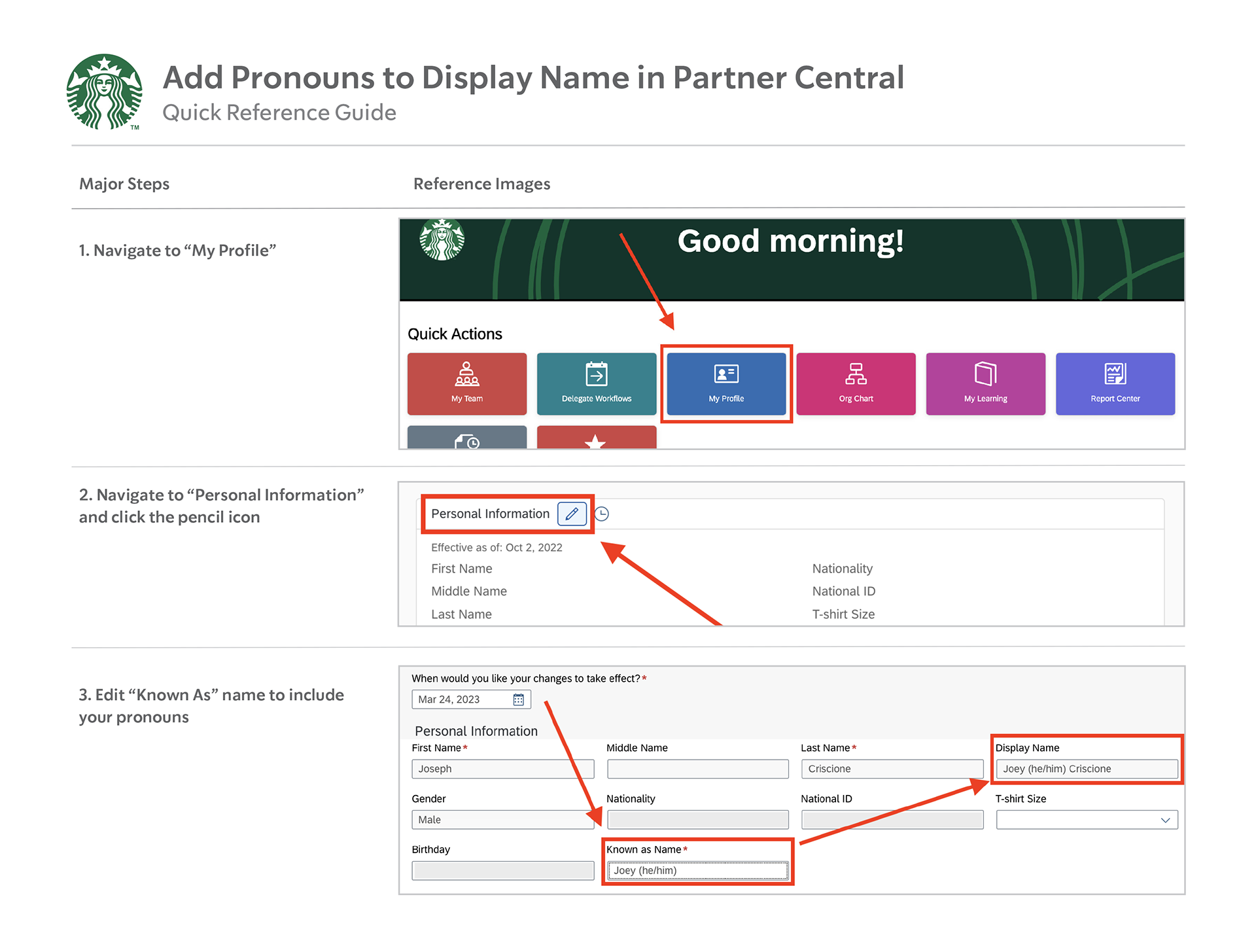The width and height of the screenshot is (1256, 952).
Task: Click the Birthday input field
Action: click(x=502, y=870)
